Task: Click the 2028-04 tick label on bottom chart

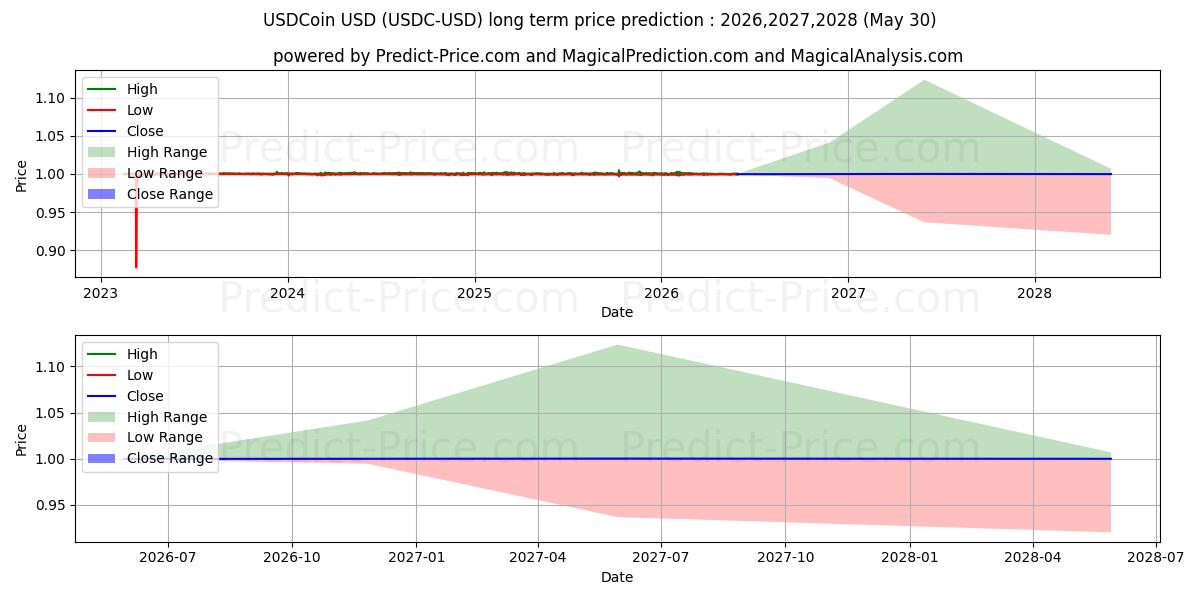Action: point(1033,559)
